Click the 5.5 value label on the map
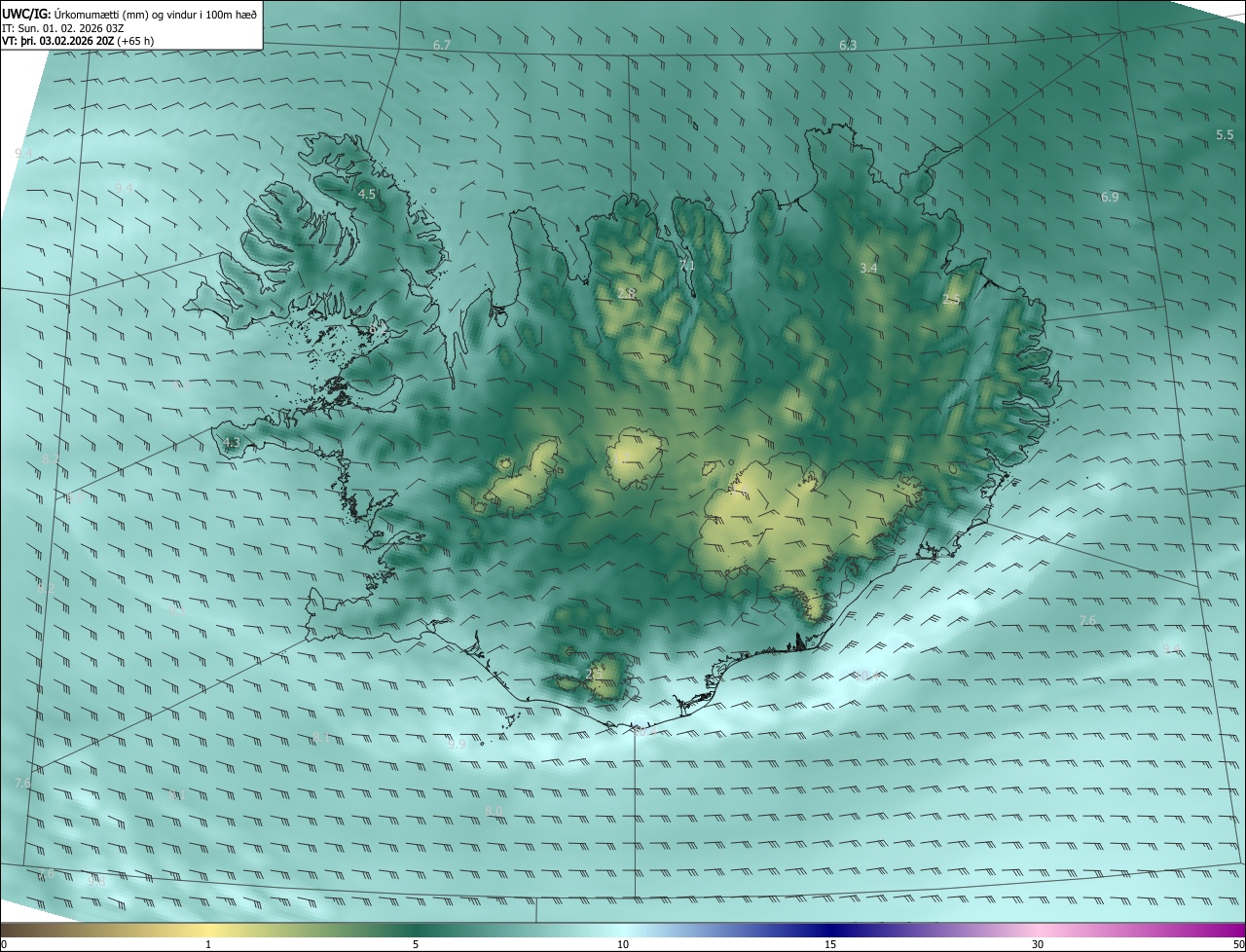 click(1225, 135)
